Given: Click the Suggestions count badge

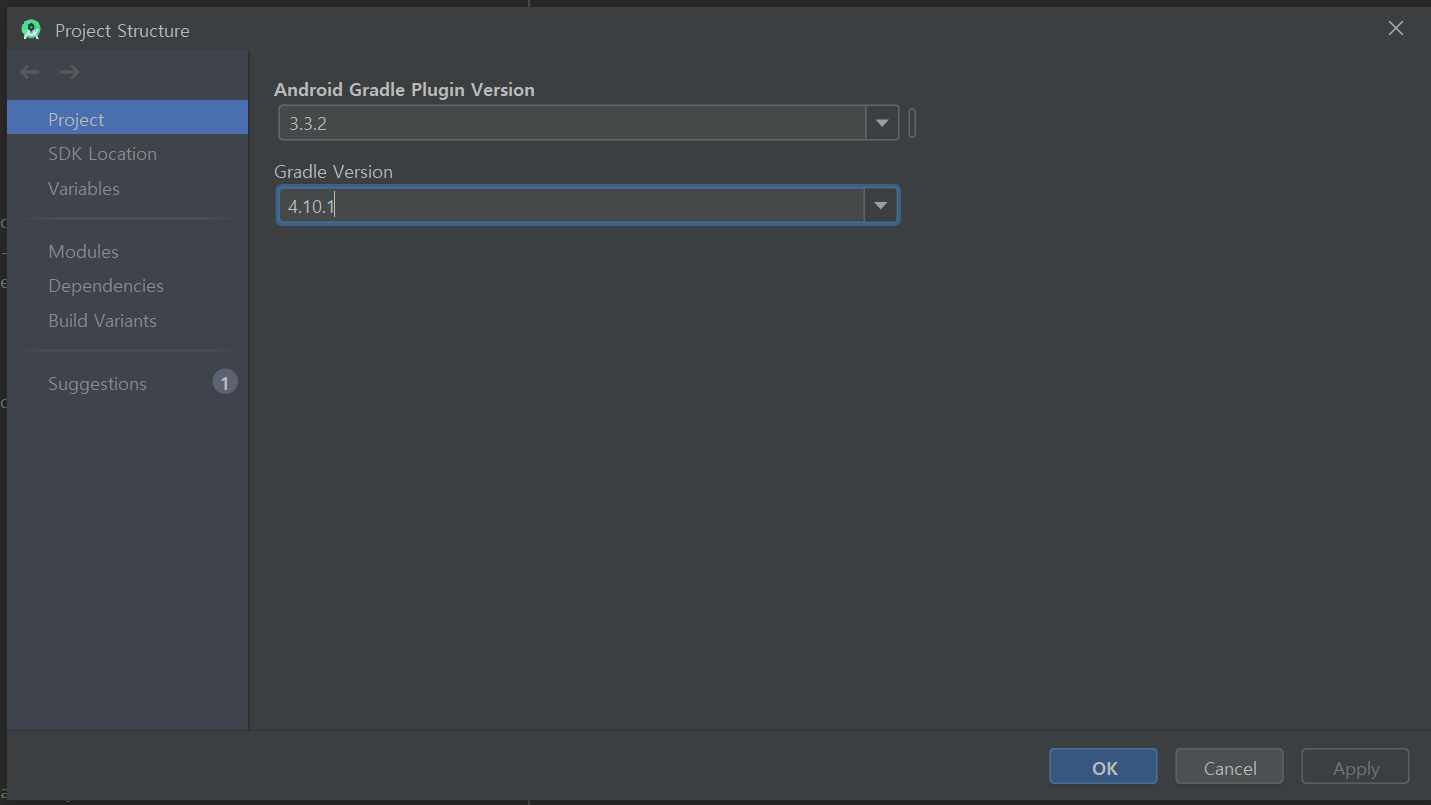Looking at the screenshot, I should click(x=225, y=383).
